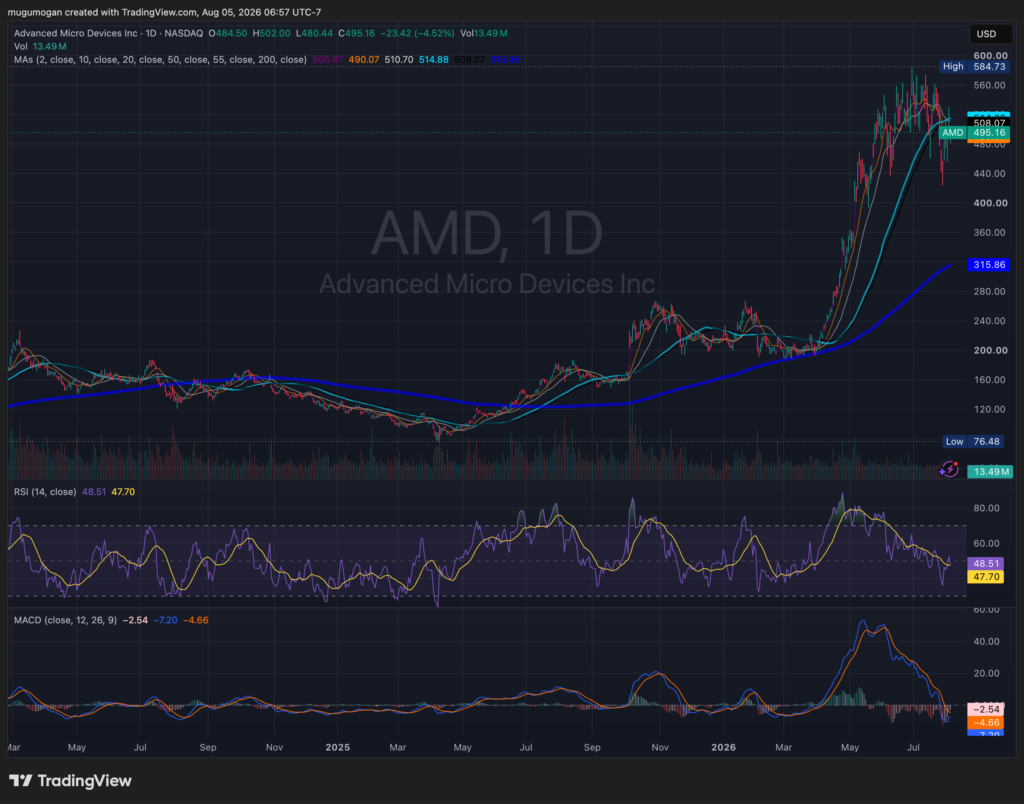The height and width of the screenshot is (804, 1024).
Task: Click the close value C495.16 in legend
Action: [357, 33]
